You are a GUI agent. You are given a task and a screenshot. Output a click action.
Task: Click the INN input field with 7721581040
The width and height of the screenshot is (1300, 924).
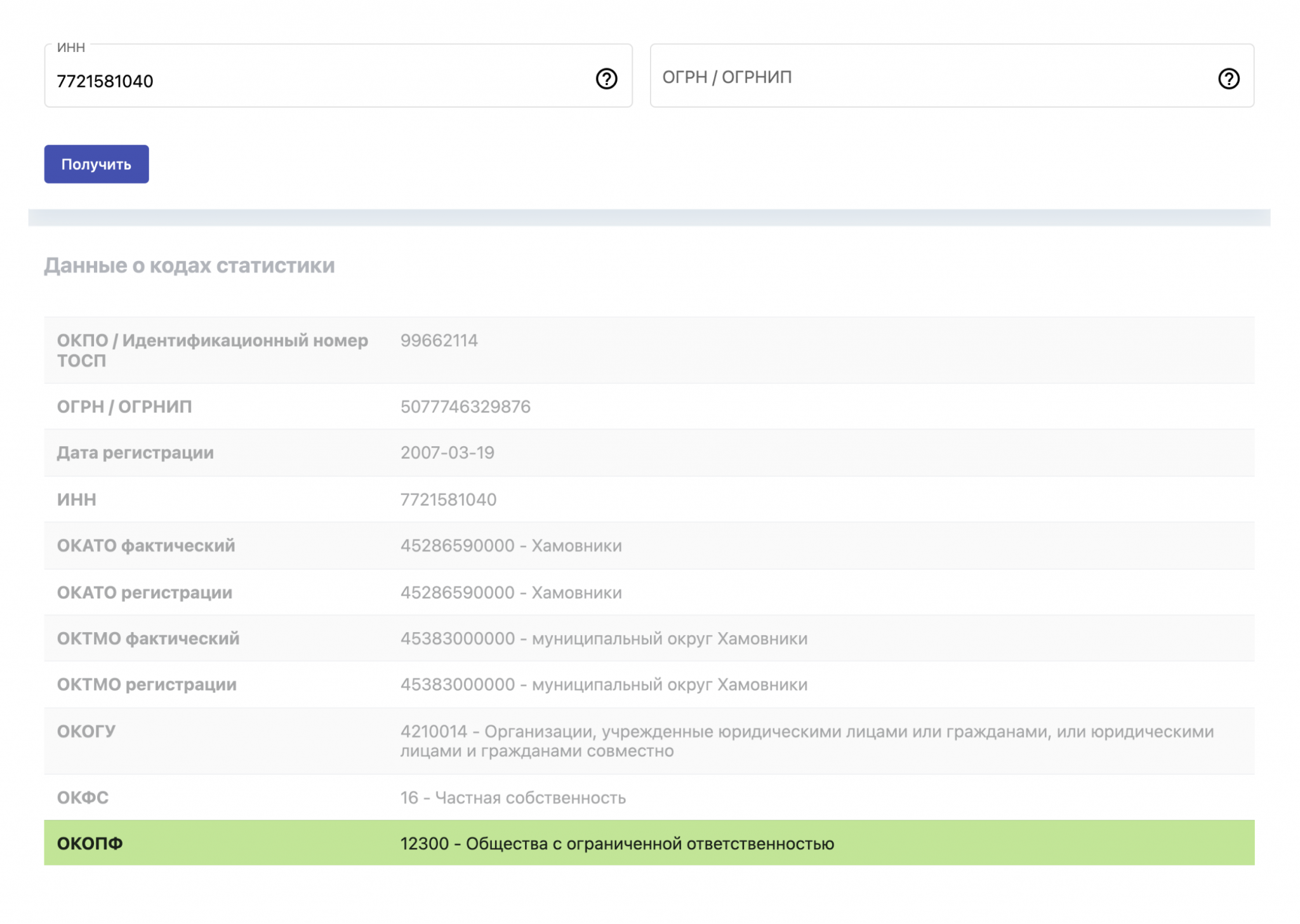click(317, 81)
